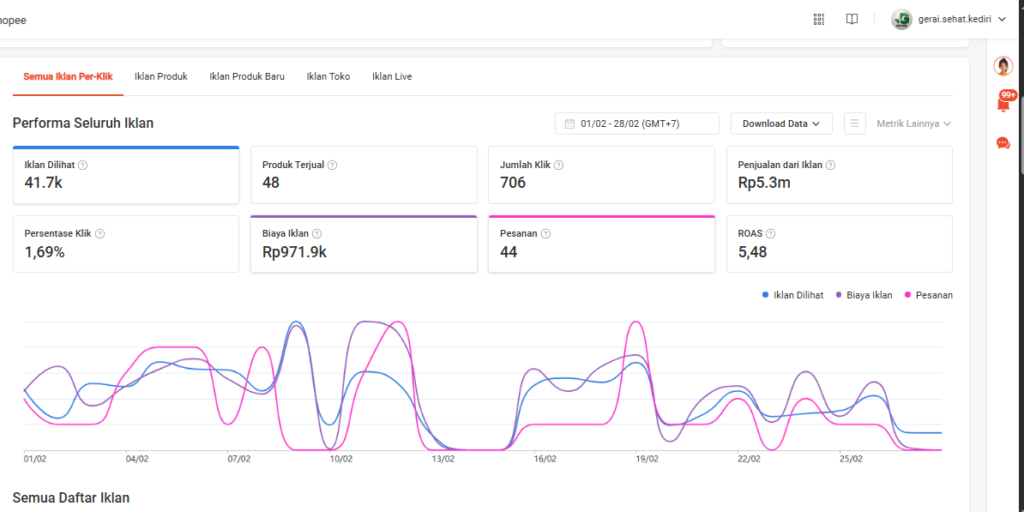1024x512 pixels.
Task: Toggle the Produk Terjual metric card
Action: 363,176
